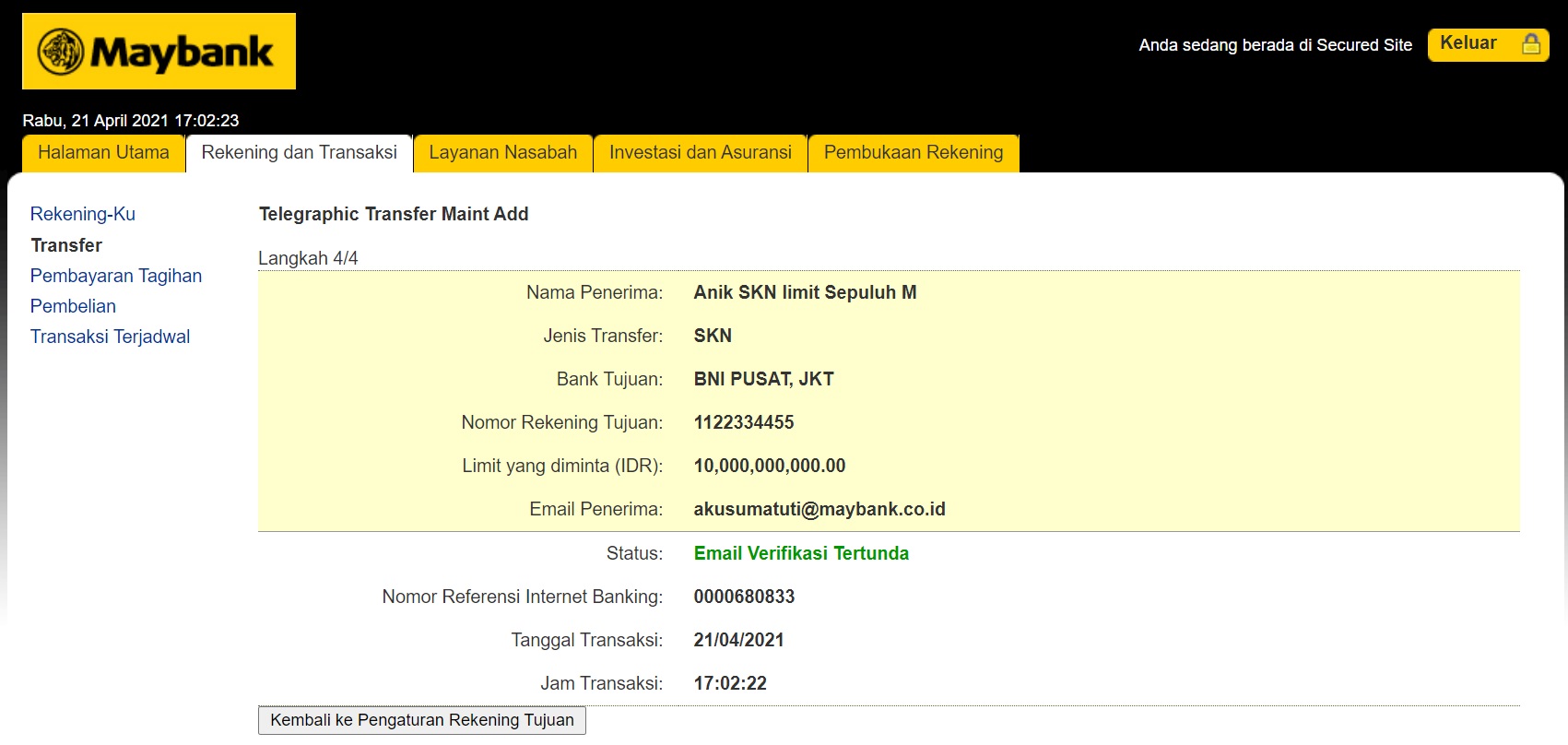Open Transaksi Terjadwal sidebar link
This screenshot has height=745, width=1568.
(110, 337)
